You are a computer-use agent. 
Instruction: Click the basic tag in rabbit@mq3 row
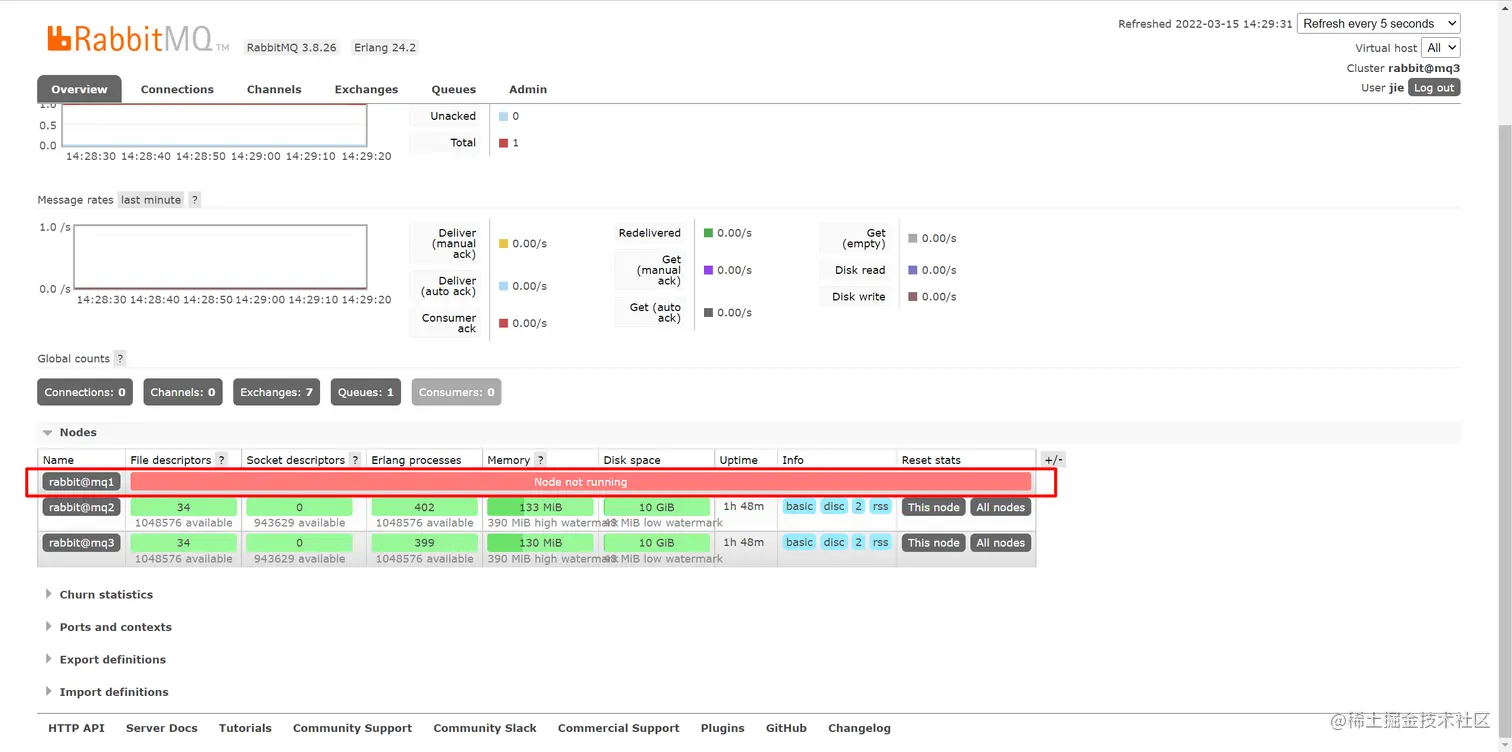(800, 543)
